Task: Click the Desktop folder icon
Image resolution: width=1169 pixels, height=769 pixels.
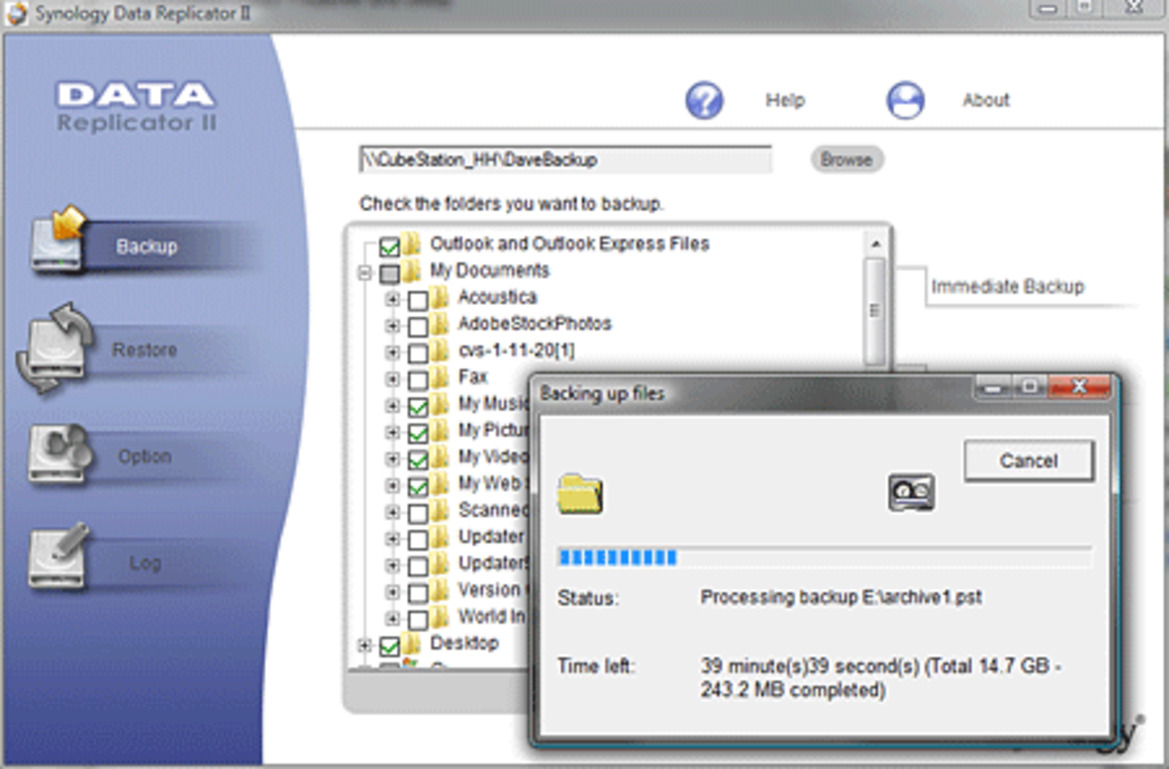Action: [412, 644]
